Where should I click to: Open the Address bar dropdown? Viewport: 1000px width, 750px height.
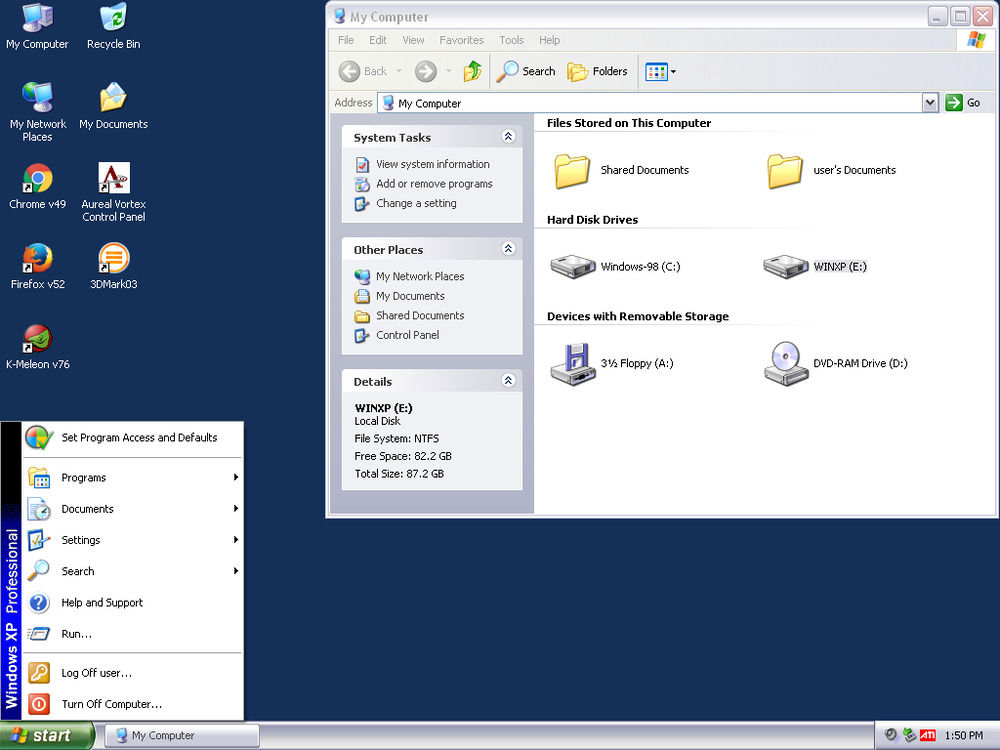pyautogui.click(x=930, y=103)
